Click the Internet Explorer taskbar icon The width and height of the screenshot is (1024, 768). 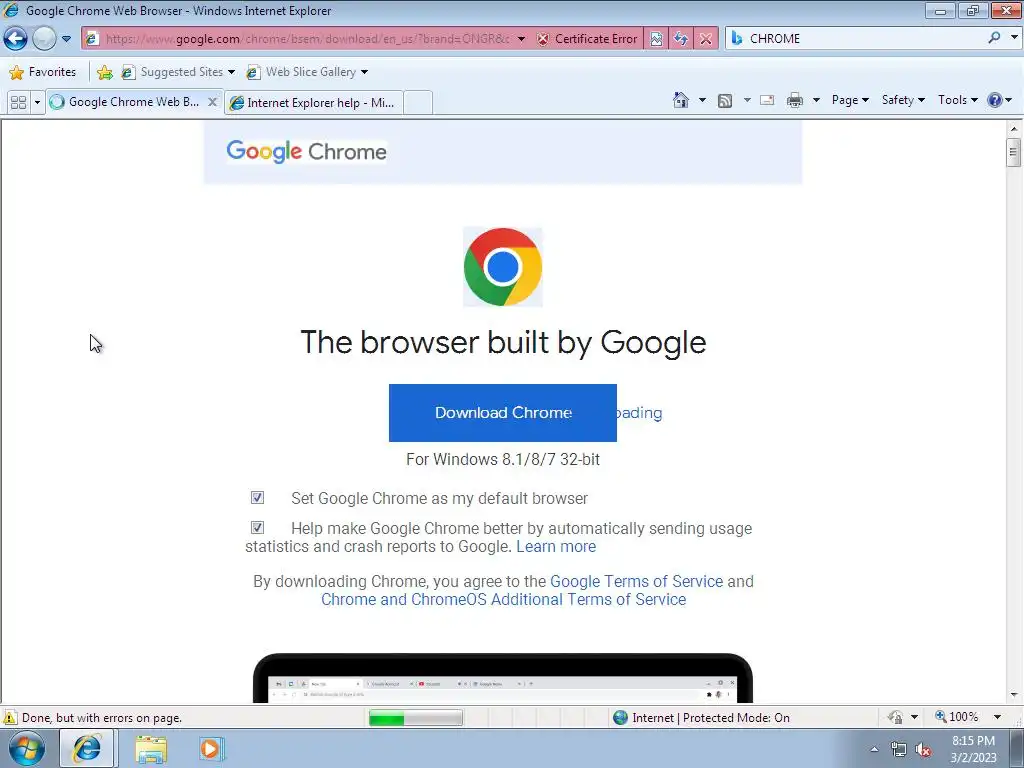point(87,748)
